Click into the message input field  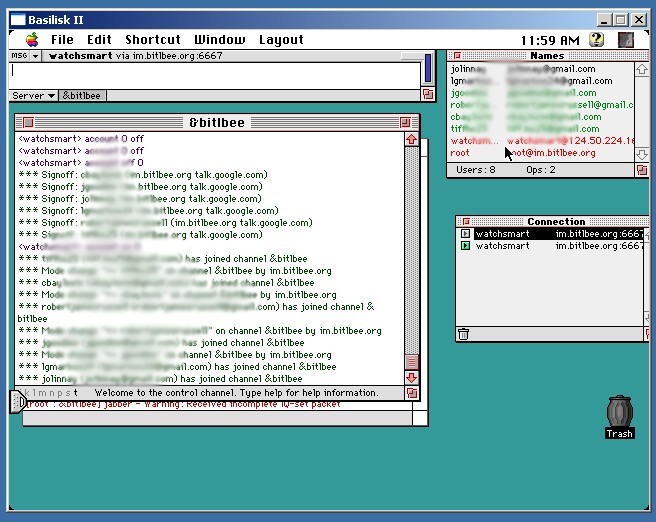click(215, 75)
